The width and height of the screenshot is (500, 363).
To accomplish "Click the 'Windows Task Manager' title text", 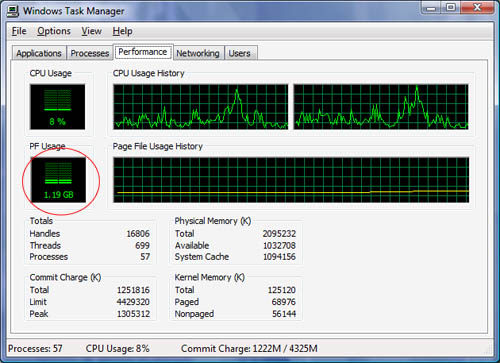I will [74, 11].
